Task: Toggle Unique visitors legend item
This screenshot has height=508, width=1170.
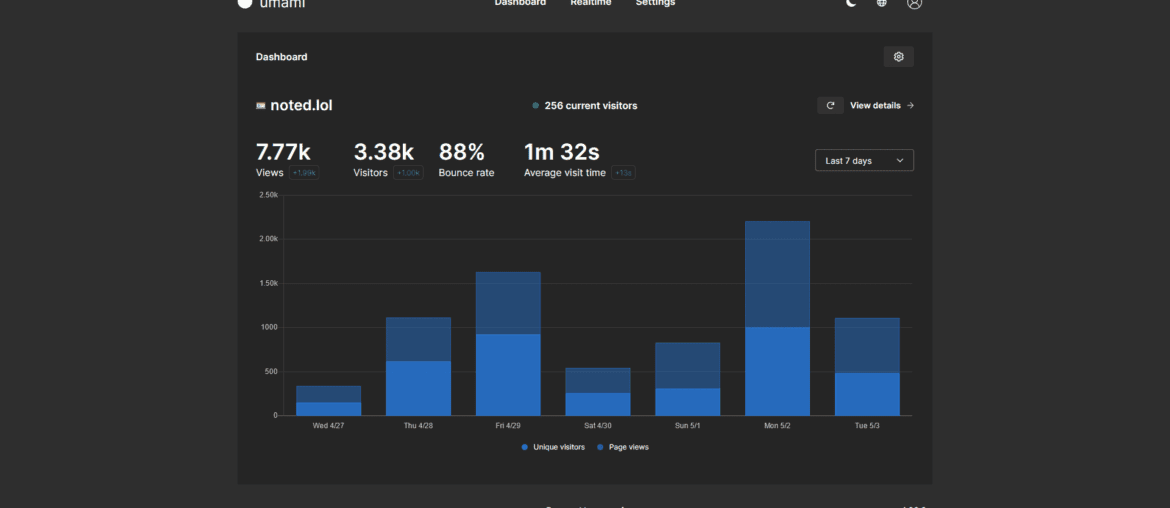Action: pos(553,447)
